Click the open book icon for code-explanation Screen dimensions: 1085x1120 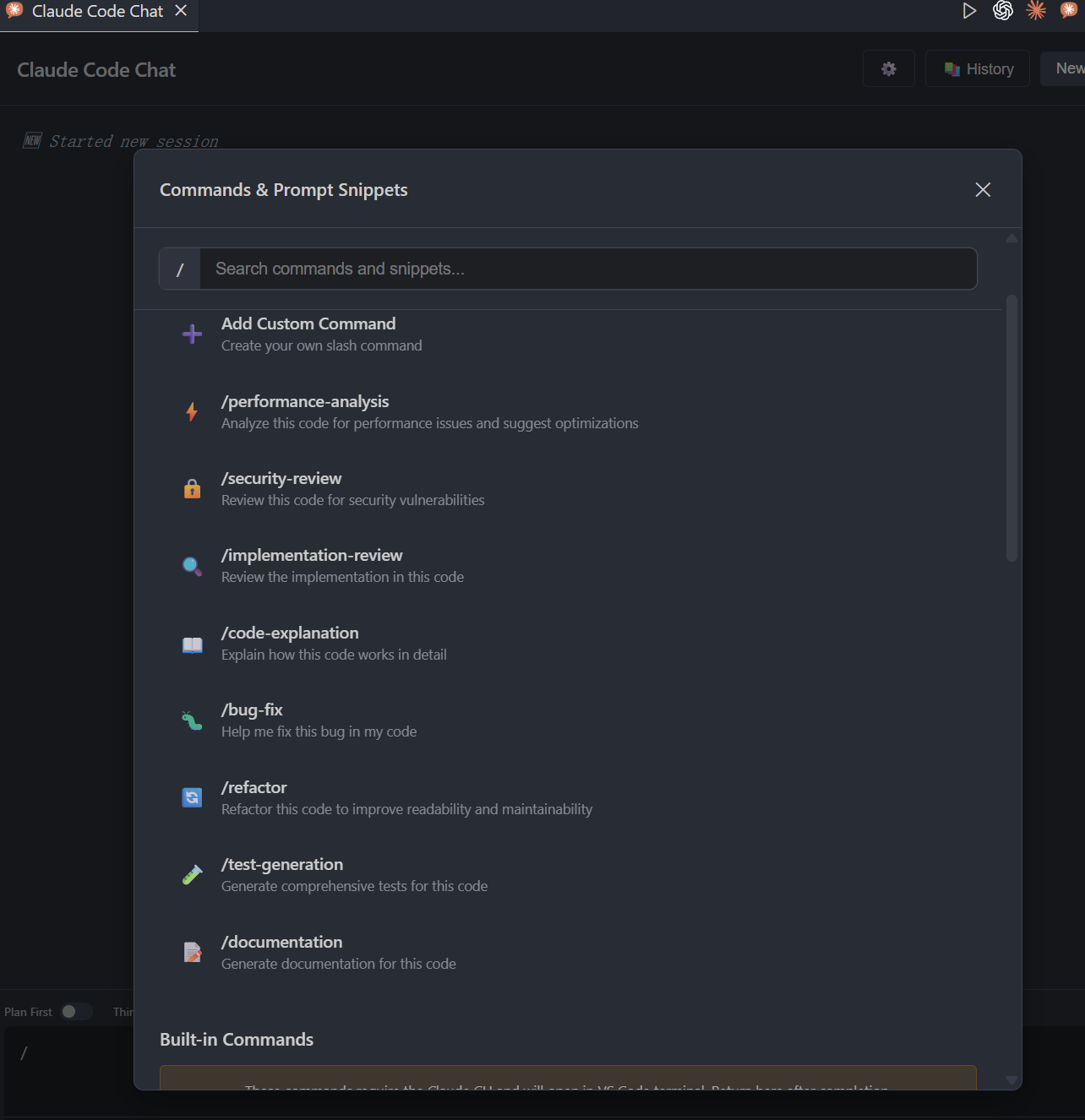[192, 644]
